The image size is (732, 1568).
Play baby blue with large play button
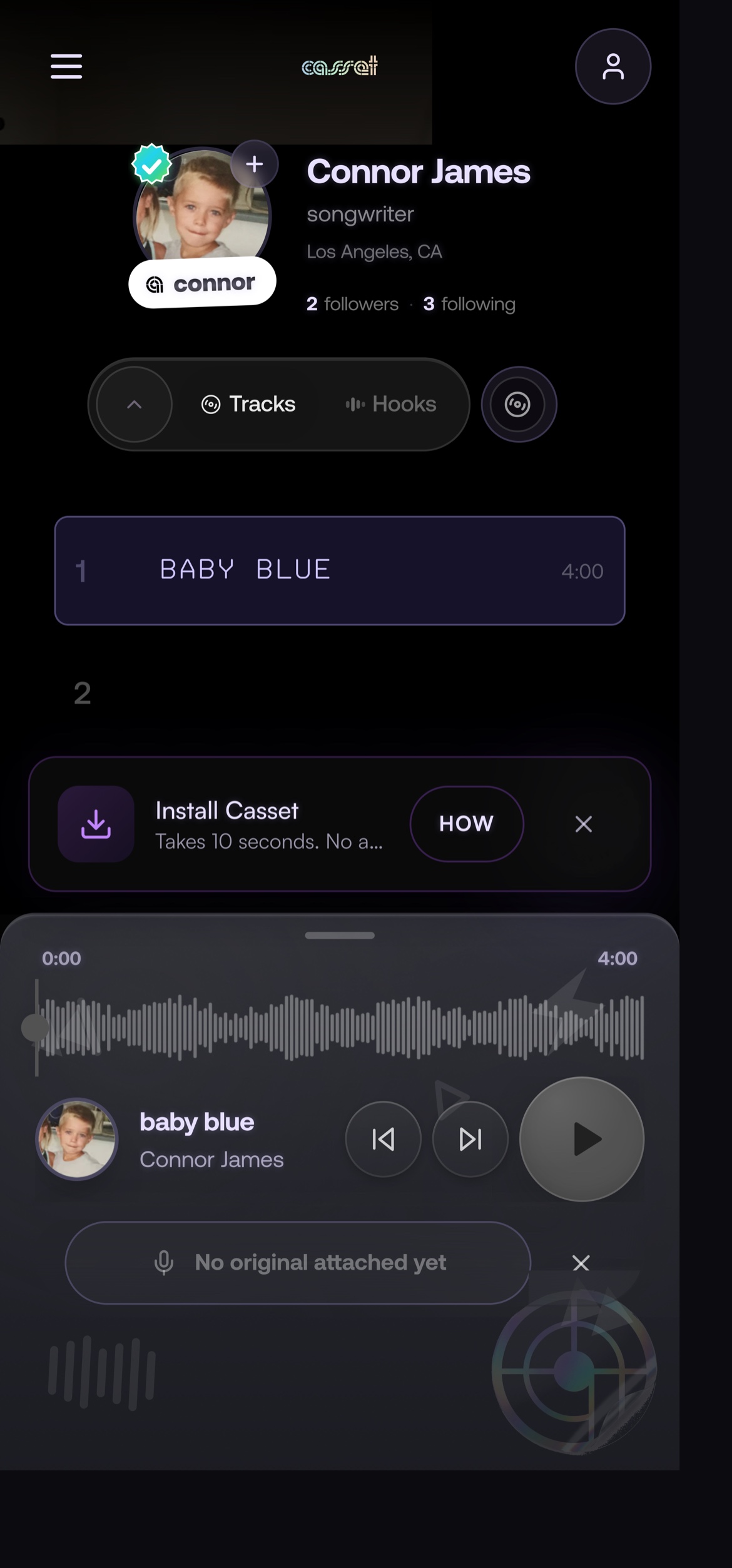click(x=582, y=1139)
